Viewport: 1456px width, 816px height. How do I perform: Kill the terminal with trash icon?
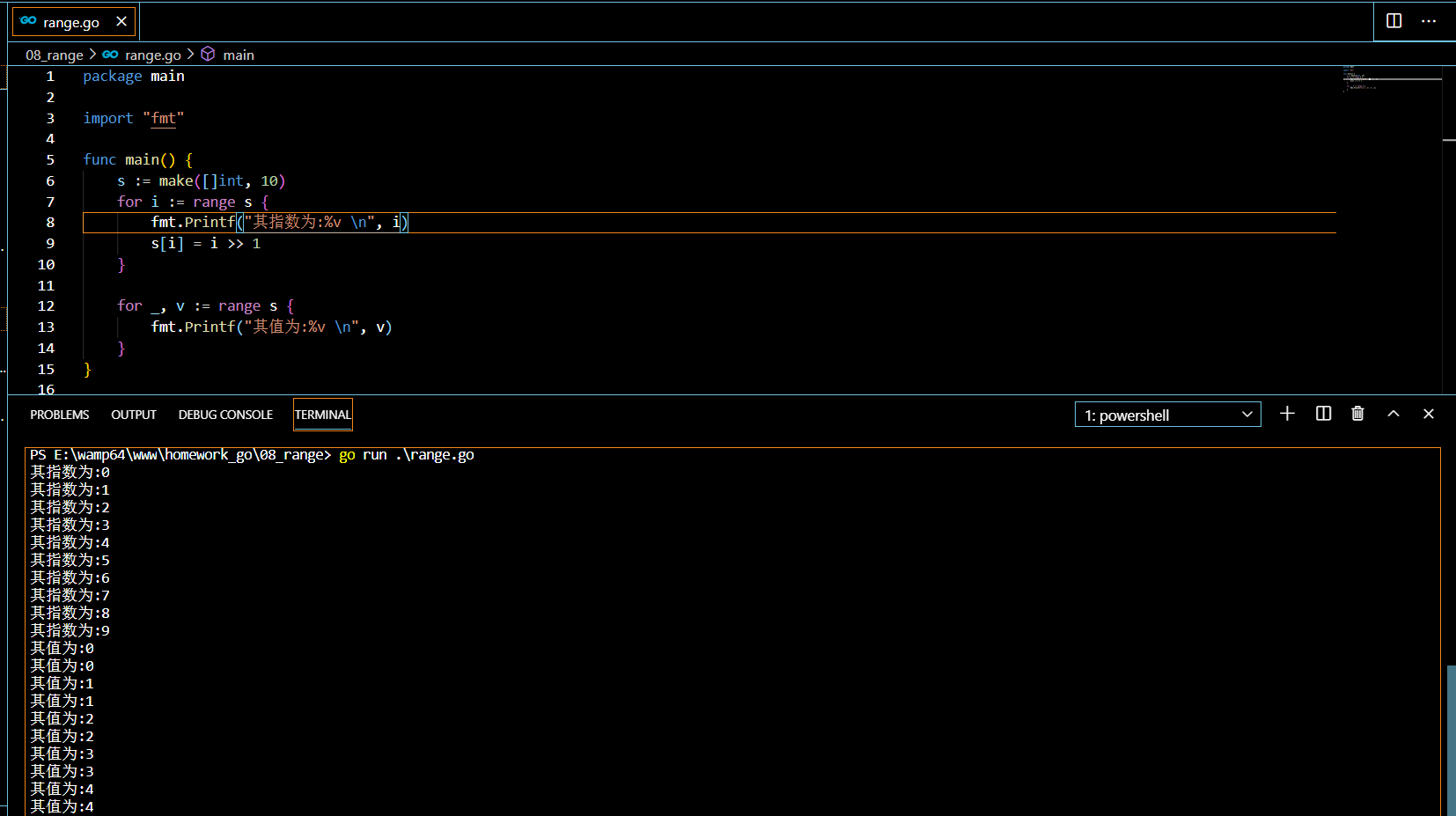[x=1357, y=414]
